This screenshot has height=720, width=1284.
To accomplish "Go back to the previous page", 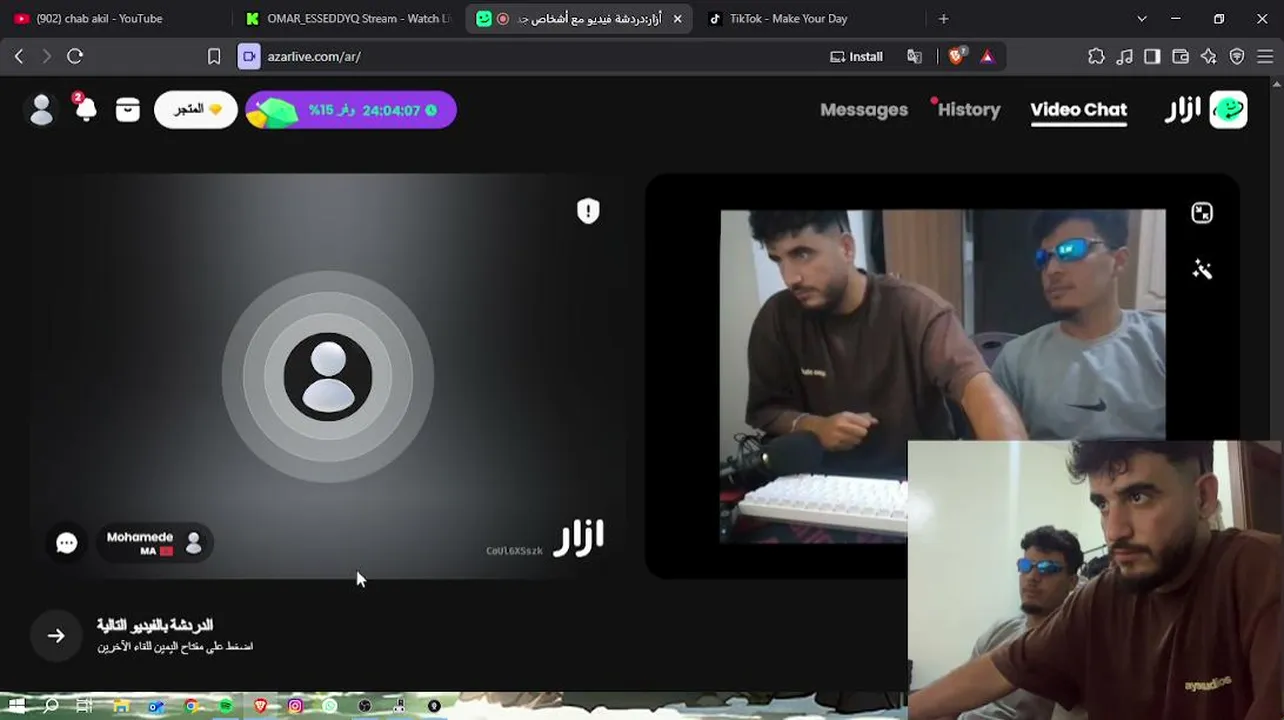I will [19, 57].
